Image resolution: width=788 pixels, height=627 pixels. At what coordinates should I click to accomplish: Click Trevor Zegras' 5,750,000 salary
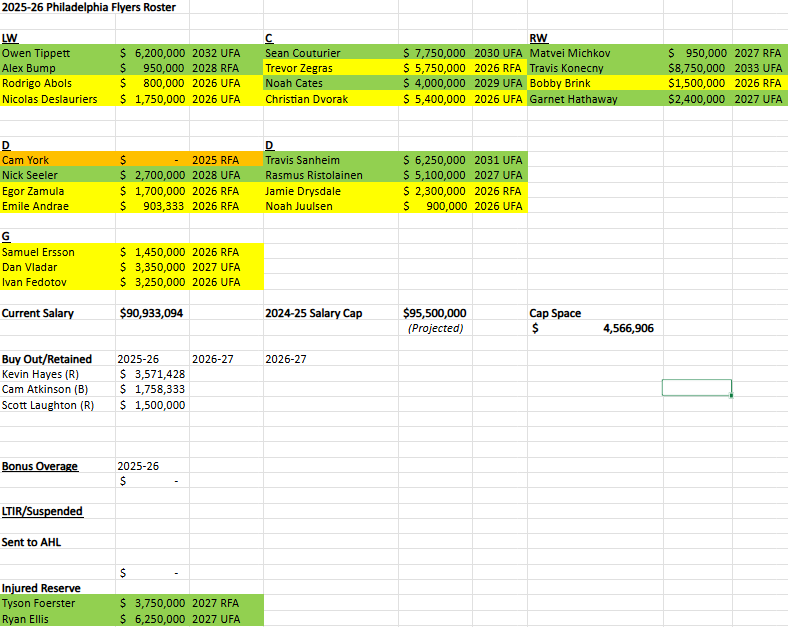(x=435, y=68)
